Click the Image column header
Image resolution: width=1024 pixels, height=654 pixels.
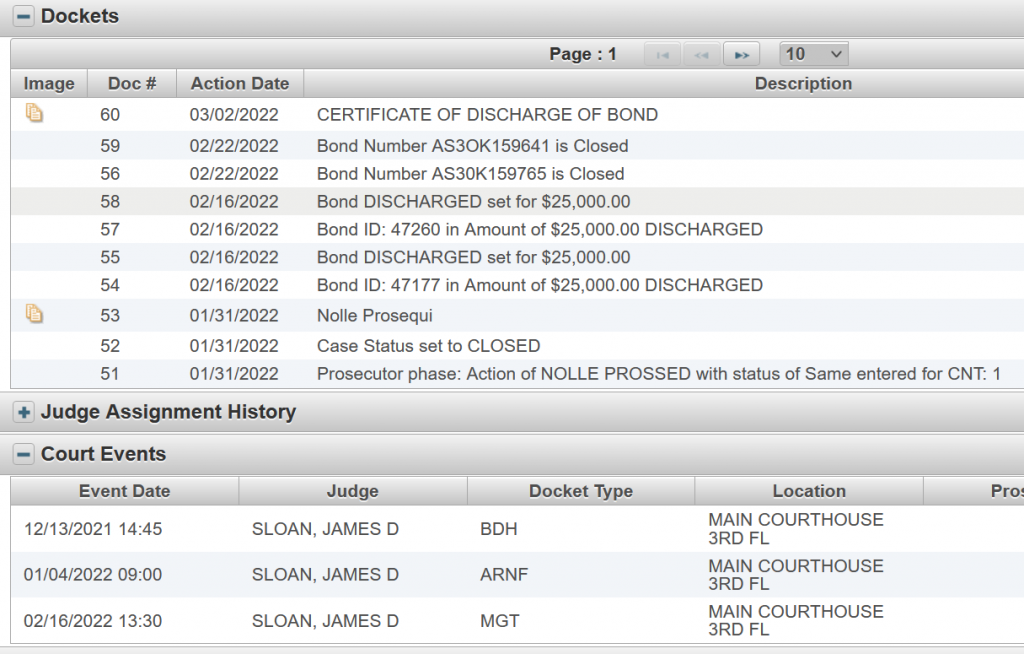[49, 84]
